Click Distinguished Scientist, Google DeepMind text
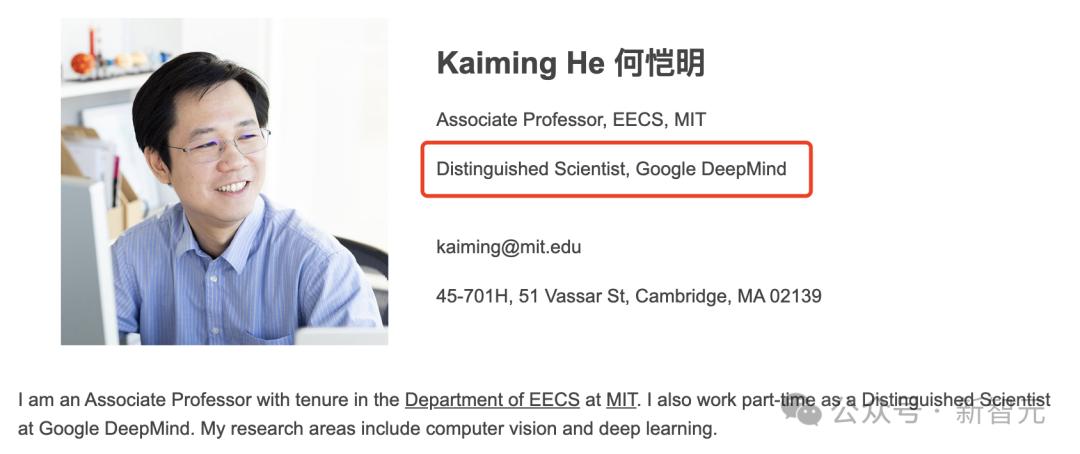1080x454 pixels. (611, 169)
